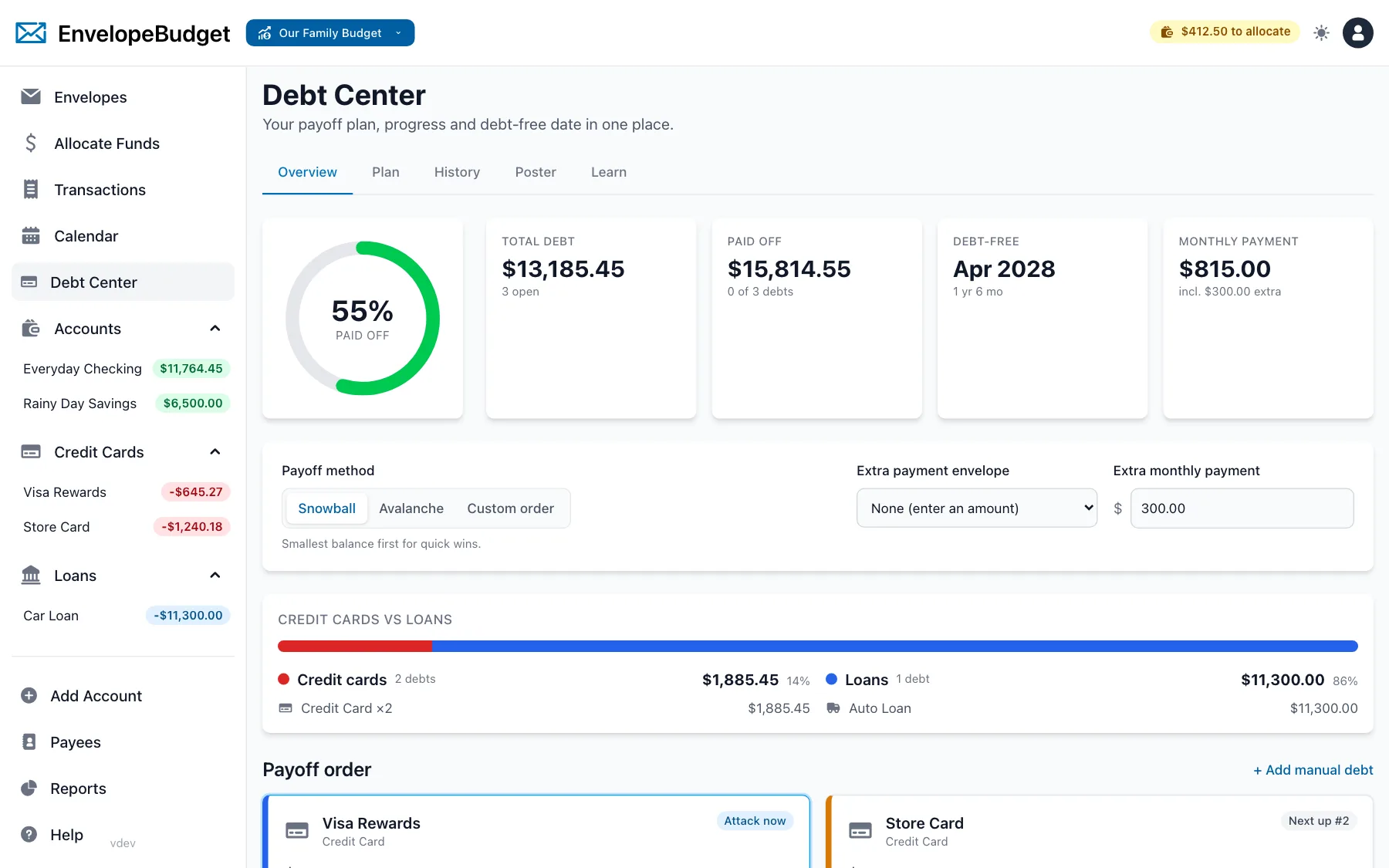Click the Store Card payoff card
Screen dimensions: 1389x868
1100,832
